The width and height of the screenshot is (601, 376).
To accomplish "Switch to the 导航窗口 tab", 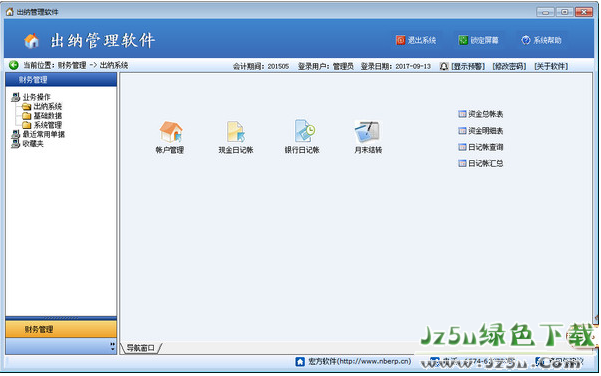I will tap(141, 348).
